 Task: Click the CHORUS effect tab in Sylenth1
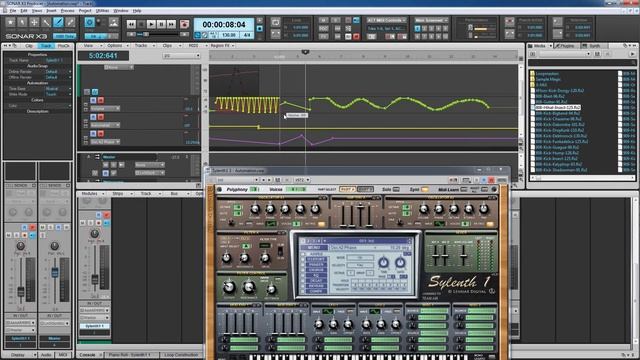coord(316,270)
